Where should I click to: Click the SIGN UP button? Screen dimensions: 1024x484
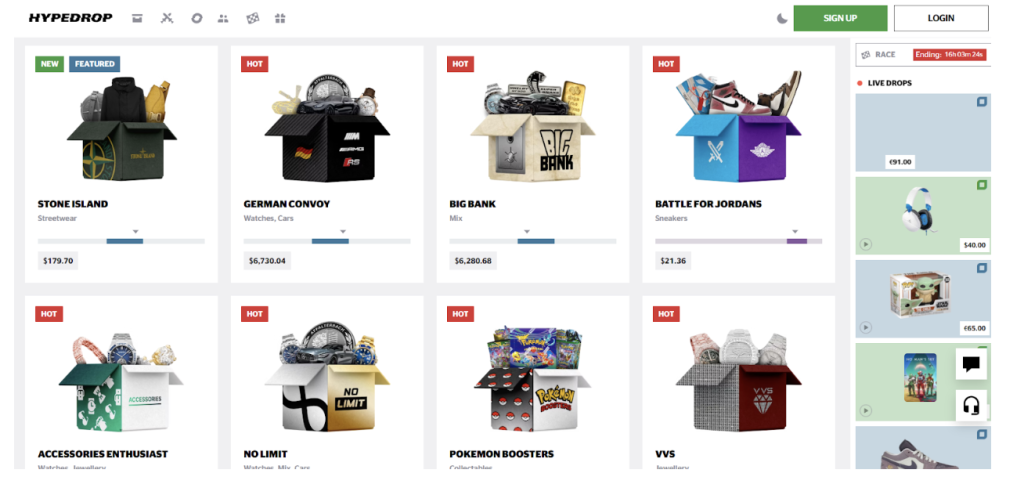(840, 18)
